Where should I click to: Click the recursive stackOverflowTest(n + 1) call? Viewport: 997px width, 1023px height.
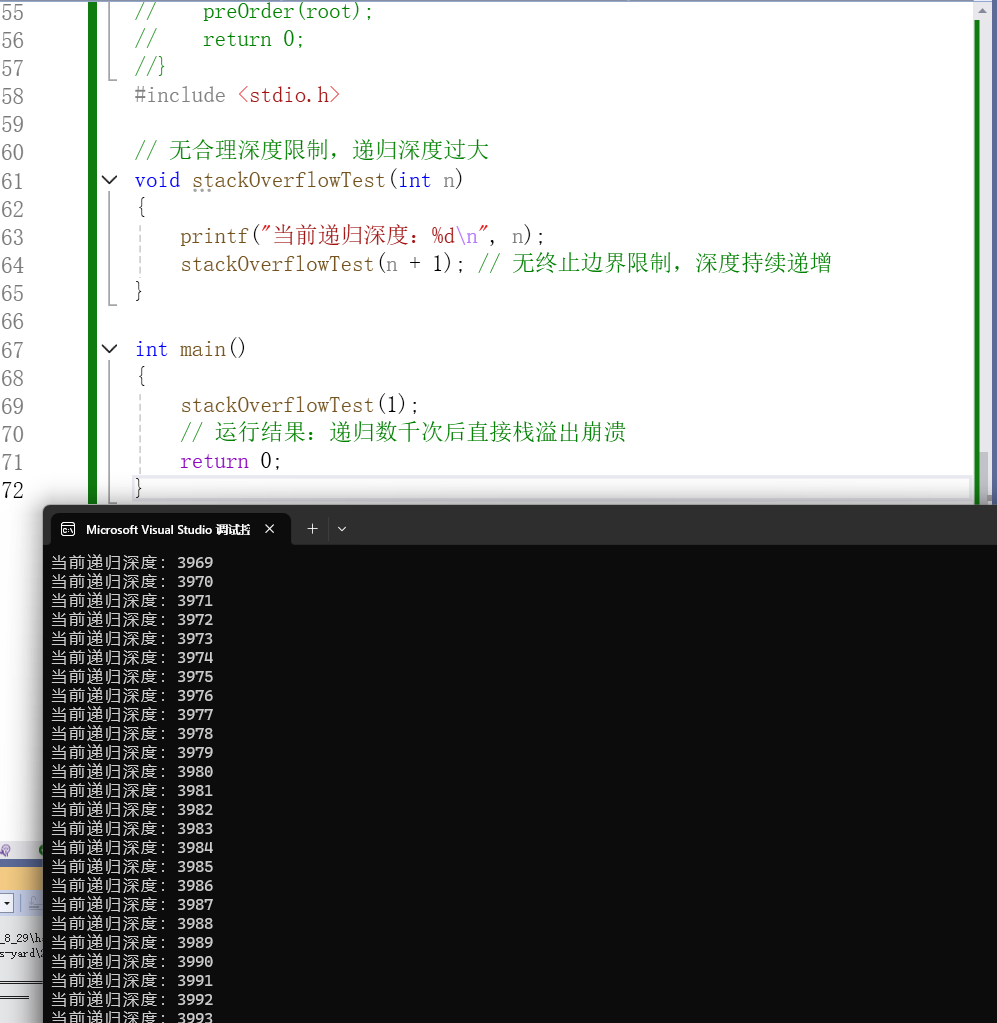322,264
